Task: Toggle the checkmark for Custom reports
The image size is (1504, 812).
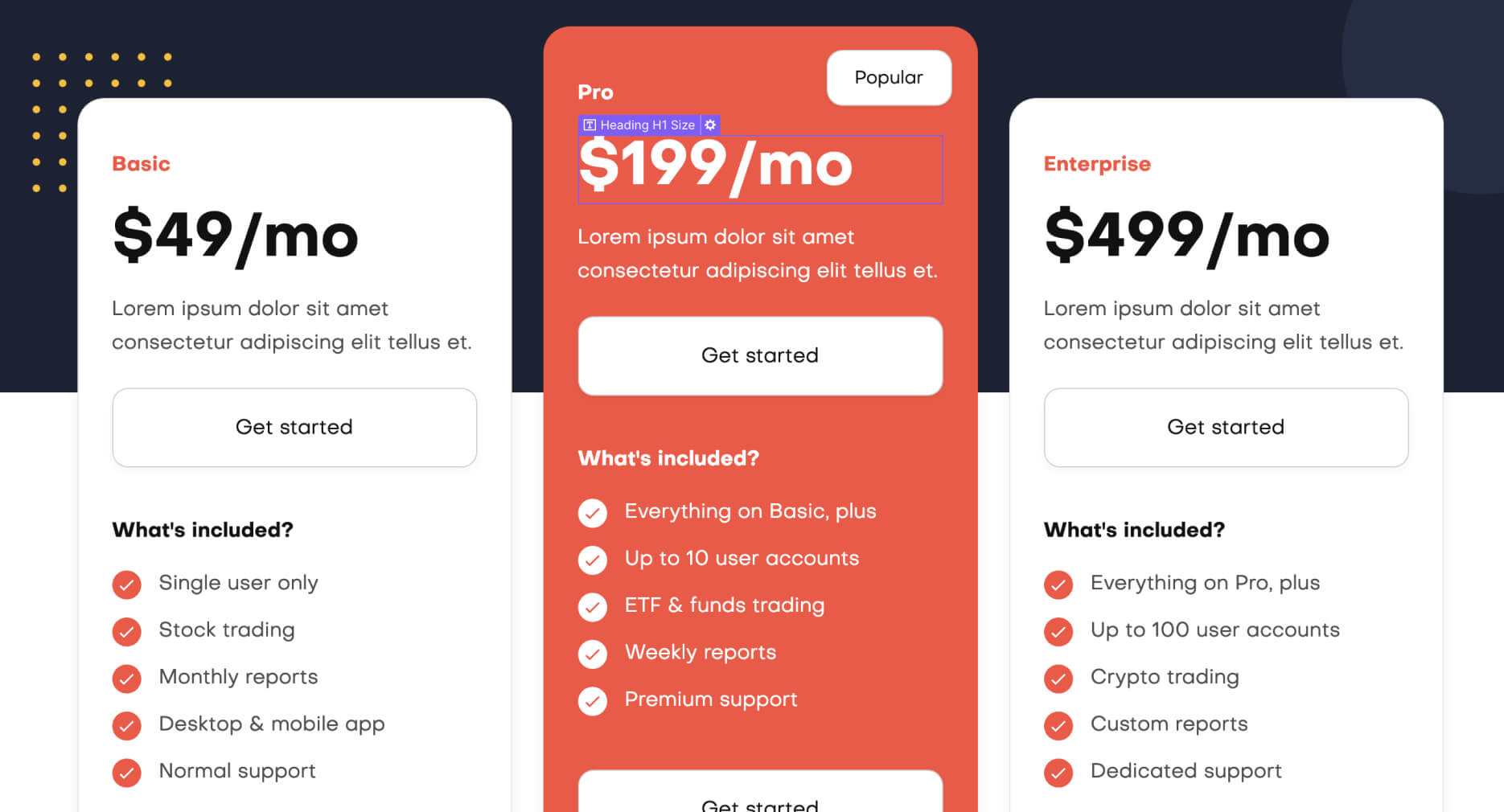Action: coord(1058,725)
